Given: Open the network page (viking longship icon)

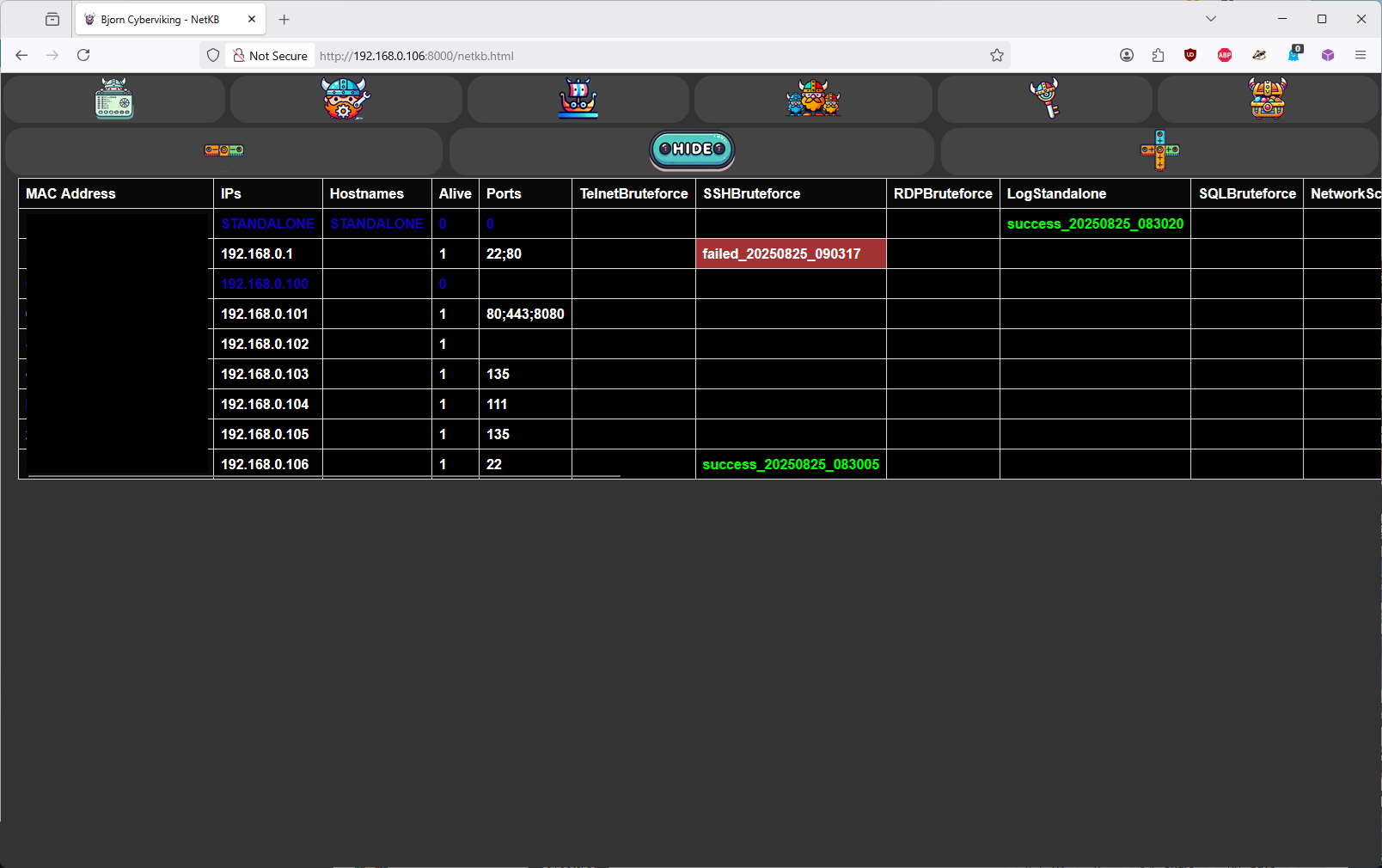Looking at the screenshot, I should [x=578, y=99].
